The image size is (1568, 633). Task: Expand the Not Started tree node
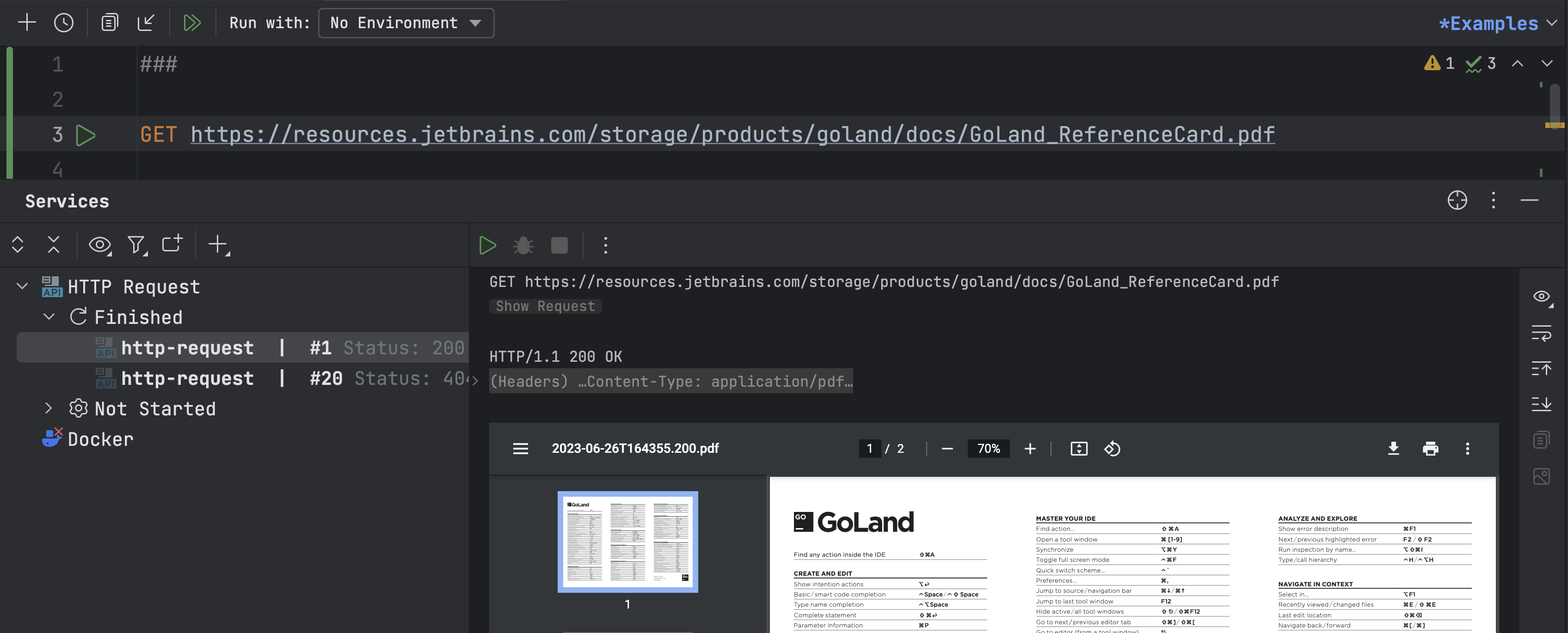coord(49,408)
